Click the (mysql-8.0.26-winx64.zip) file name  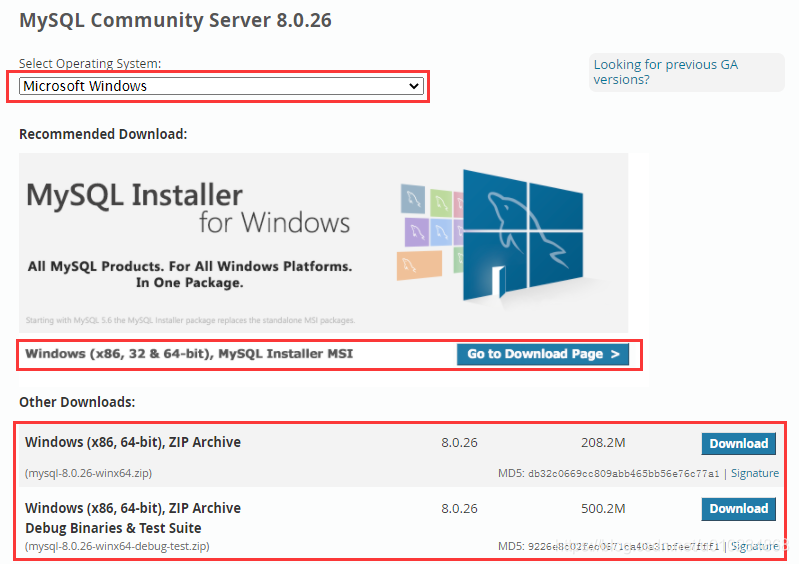tap(88, 473)
